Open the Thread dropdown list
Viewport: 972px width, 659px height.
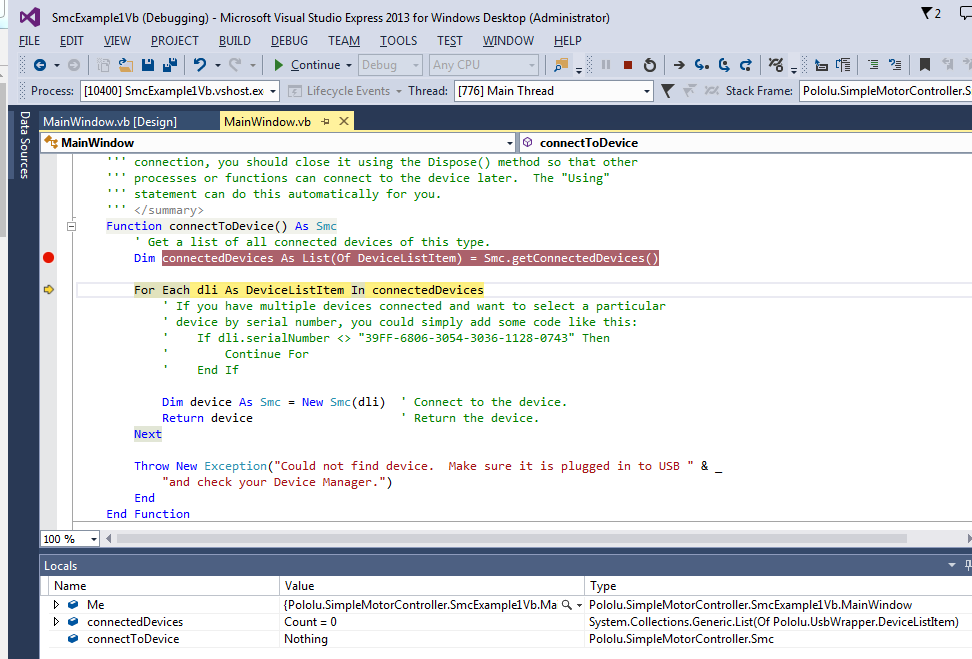[646, 91]
